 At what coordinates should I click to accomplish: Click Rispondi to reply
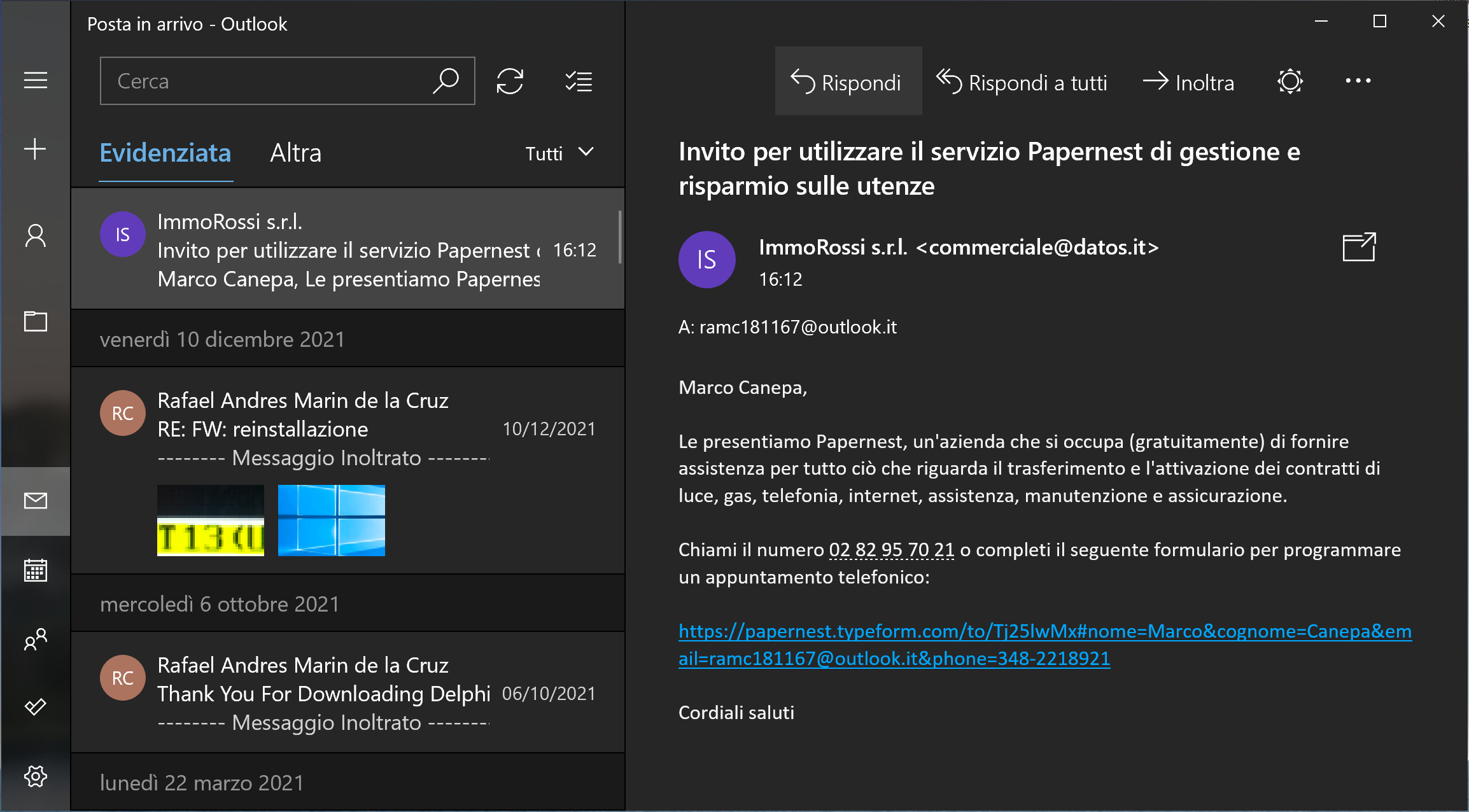pos(848,81)
